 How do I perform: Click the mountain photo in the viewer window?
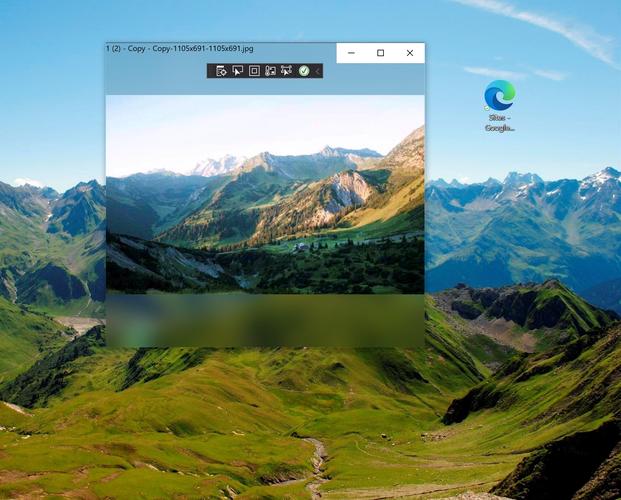click(x=265, y=194)
